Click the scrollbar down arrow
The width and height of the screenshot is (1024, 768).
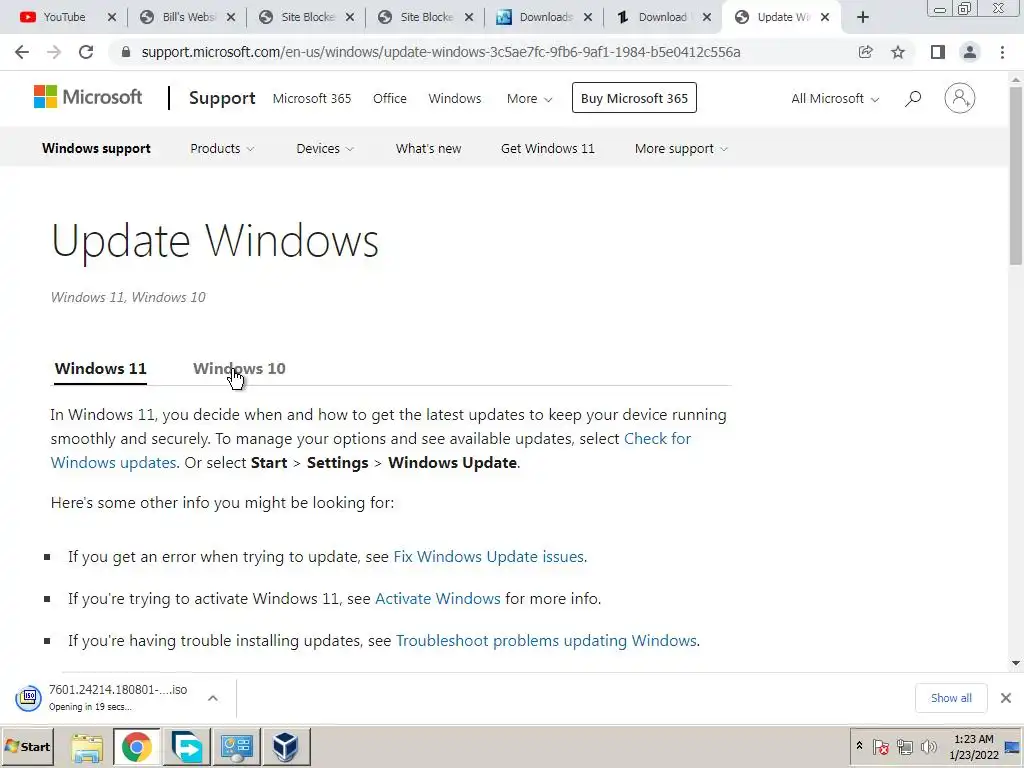click(1016, 663)
